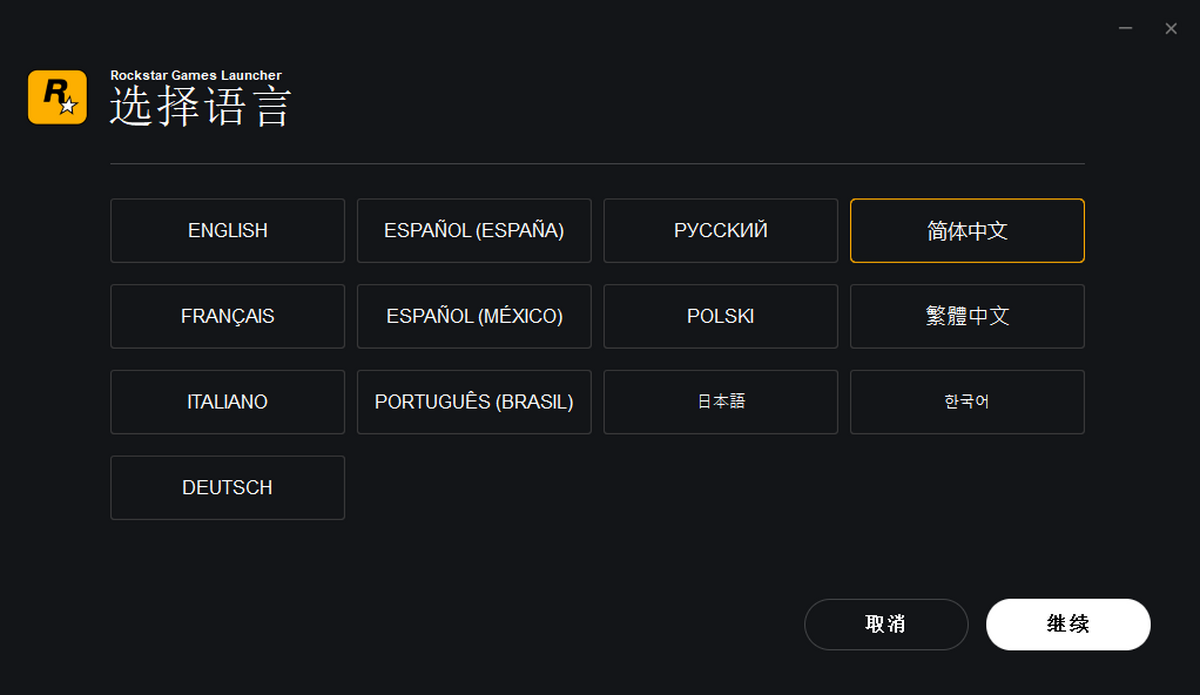
Task: Close the language selection window
Action: click(x=1171, y=29)
